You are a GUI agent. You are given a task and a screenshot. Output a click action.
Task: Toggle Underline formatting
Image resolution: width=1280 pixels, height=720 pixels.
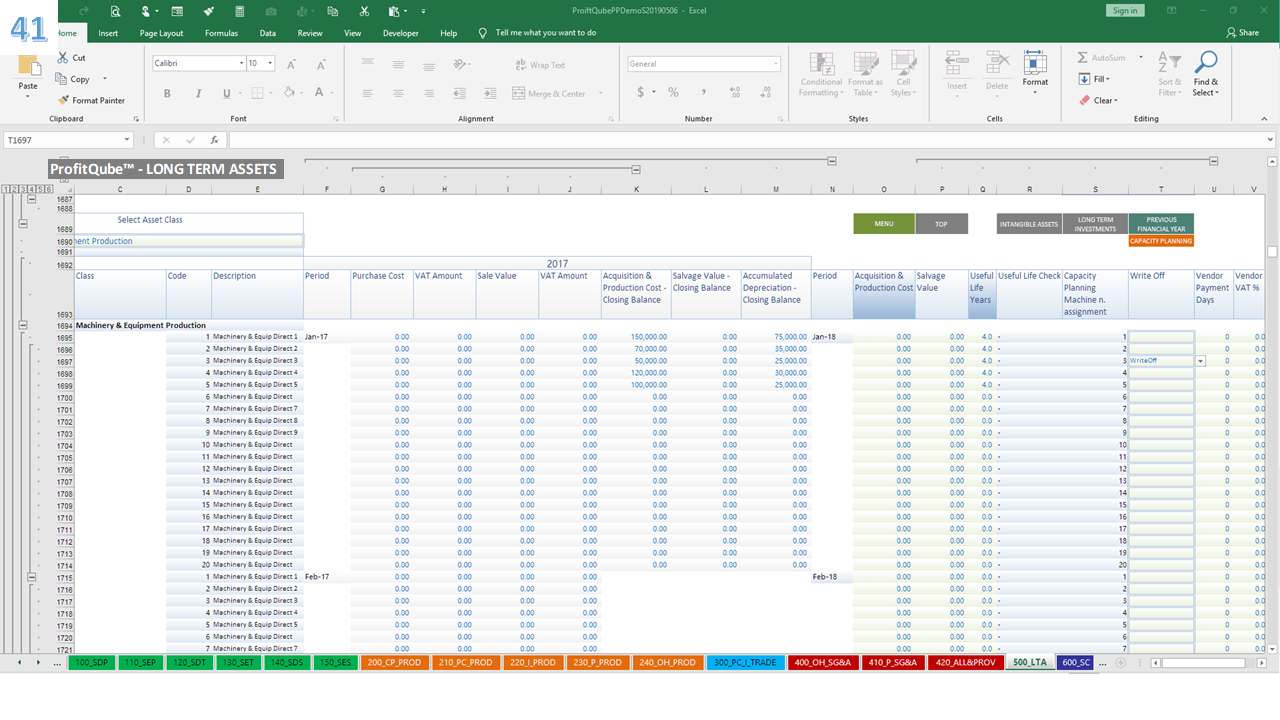tap(227, 93)
